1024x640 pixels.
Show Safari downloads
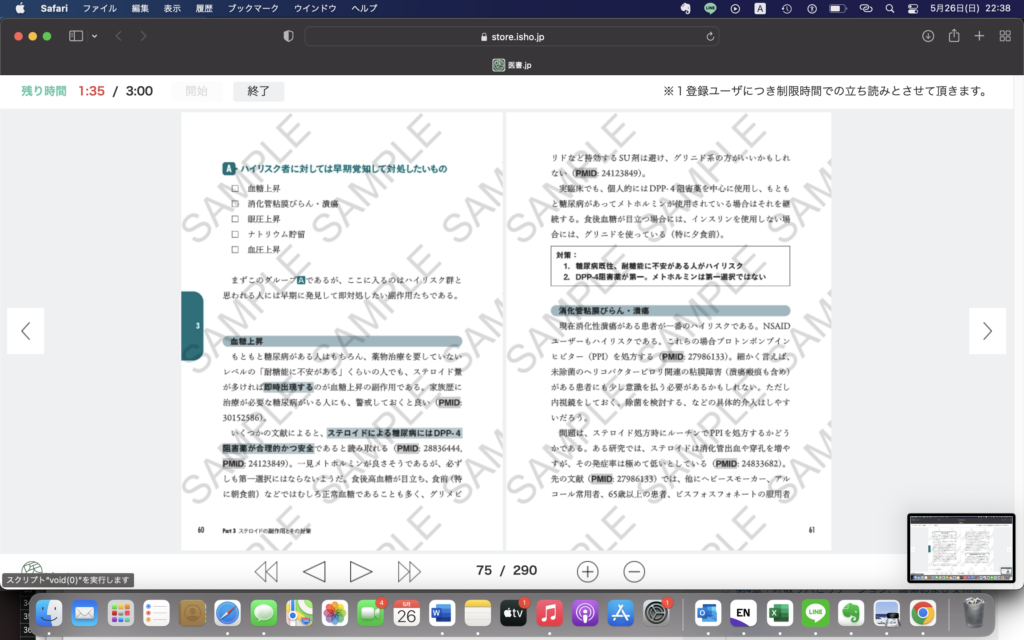(928, 36)
